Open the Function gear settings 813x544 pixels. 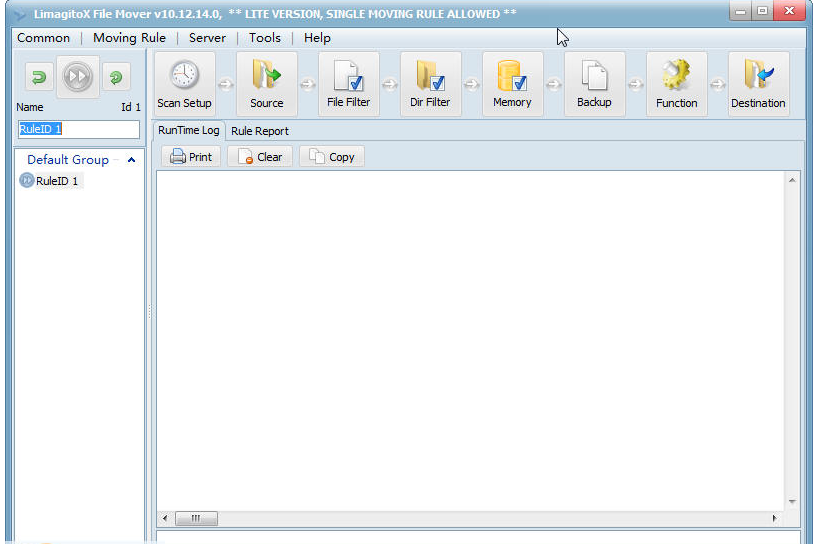[676, 83]
